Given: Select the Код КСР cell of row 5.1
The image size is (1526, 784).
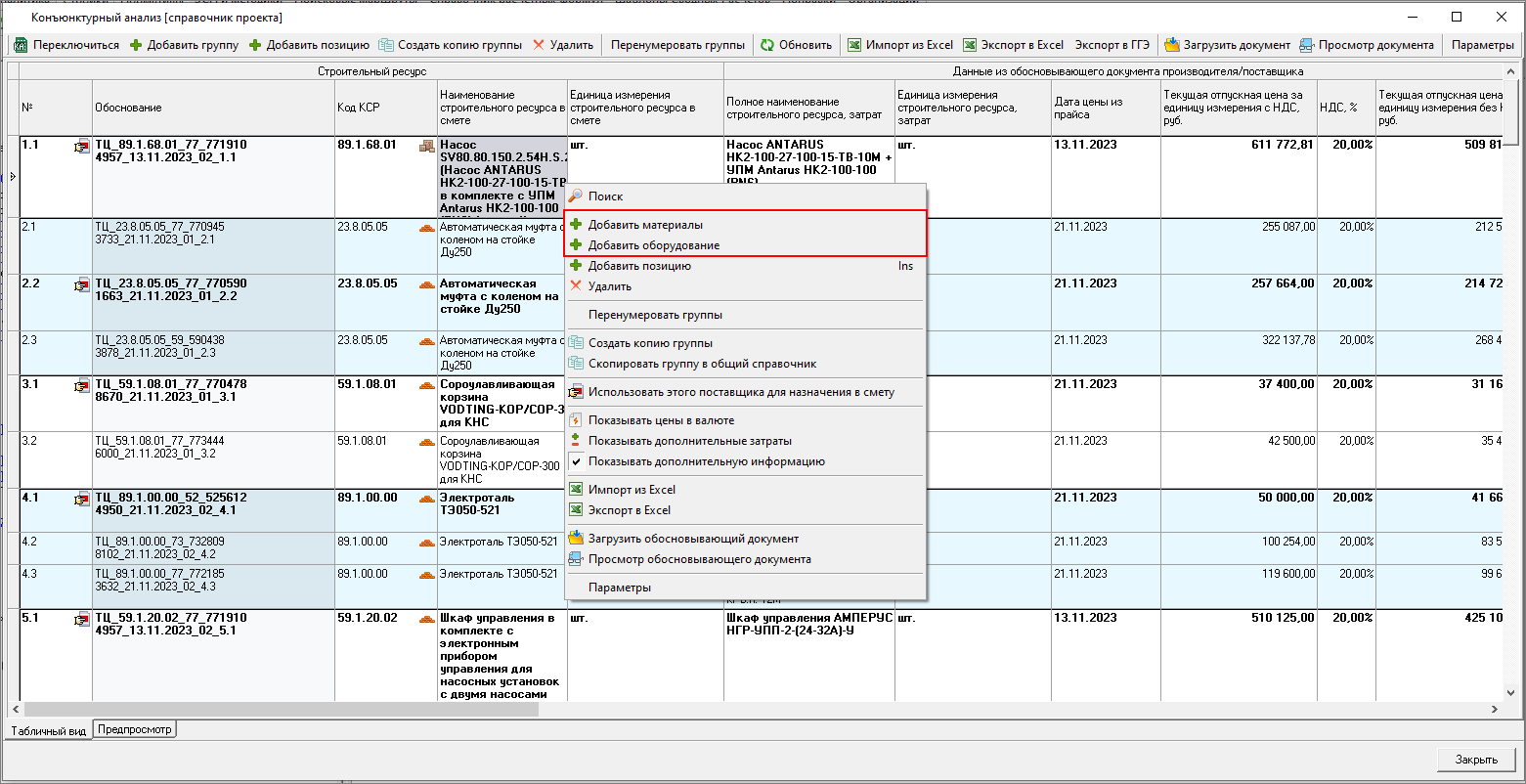Looking at the screenshot, I should tap(367, 619).
